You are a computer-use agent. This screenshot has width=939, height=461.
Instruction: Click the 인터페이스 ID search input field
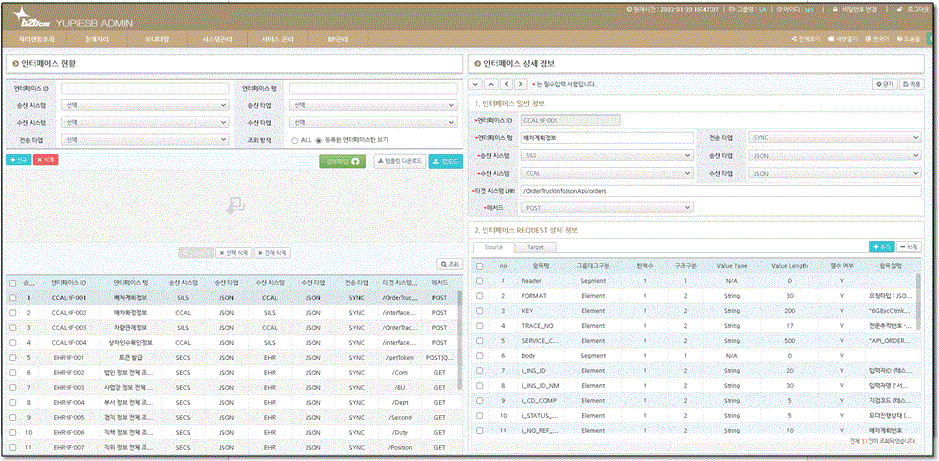(145, 89)
